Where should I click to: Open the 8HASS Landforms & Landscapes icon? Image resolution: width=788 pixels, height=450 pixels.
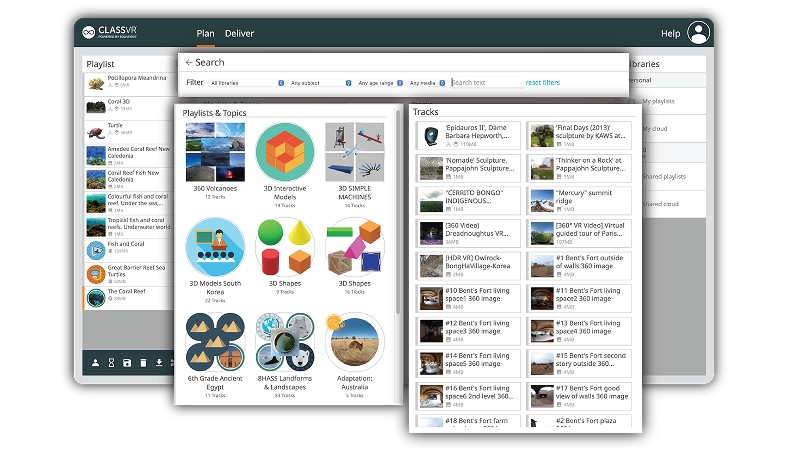pyautogui.click(x=285, y=342)
